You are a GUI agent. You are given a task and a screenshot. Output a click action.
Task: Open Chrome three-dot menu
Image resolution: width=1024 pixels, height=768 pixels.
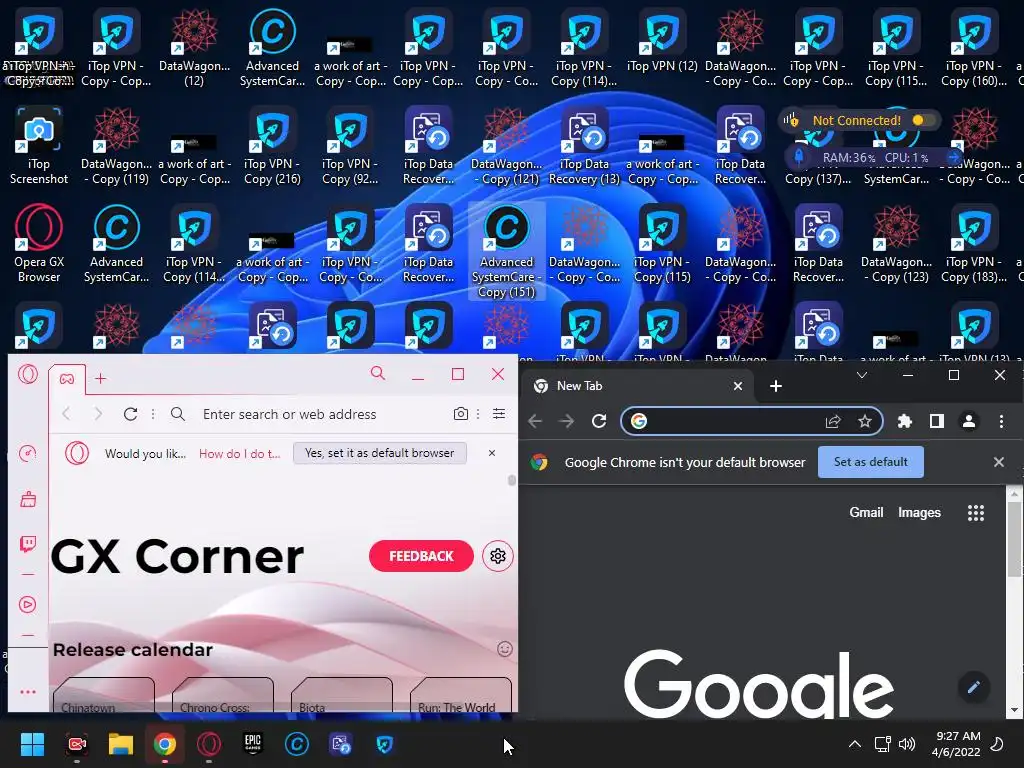[x=1001, y=421]
